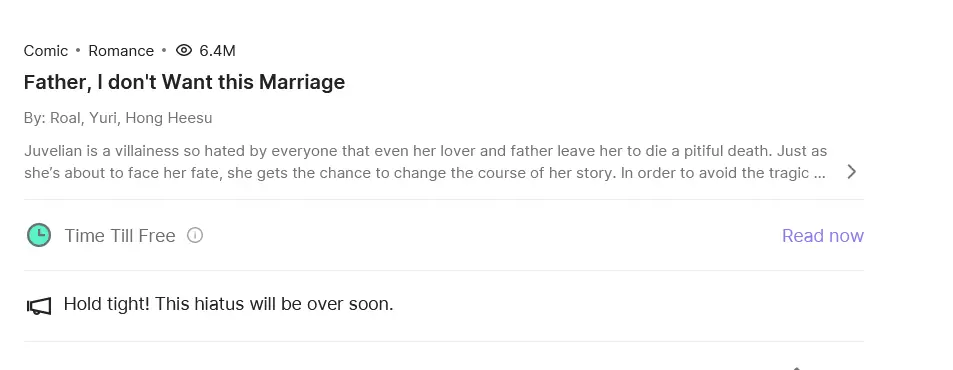Select the Comic category label
The width and height of the screenshot is (953, 370).
[46, 51]
